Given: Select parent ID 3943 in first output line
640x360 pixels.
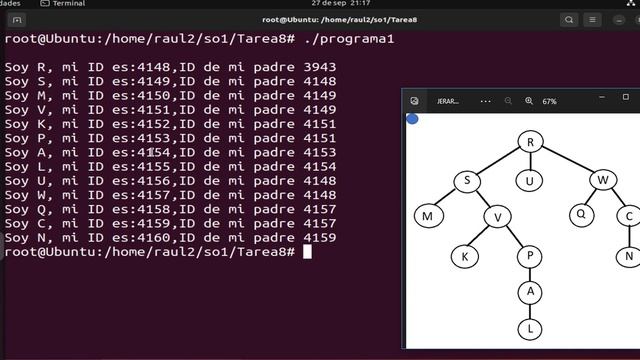Looking at the screenshot, I should click(x=320, y=67).
